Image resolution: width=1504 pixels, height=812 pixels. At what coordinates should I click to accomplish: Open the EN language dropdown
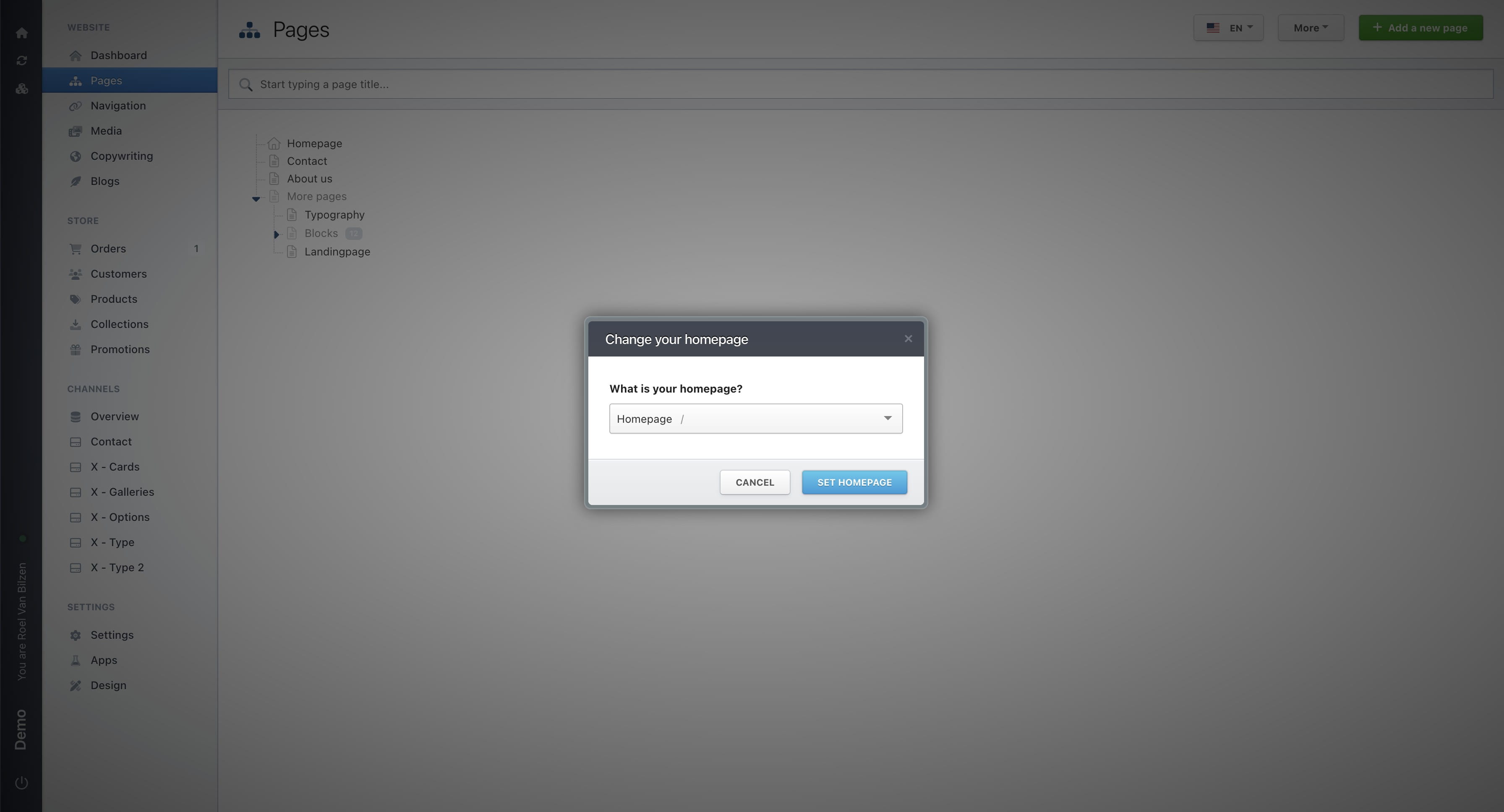click(x=1228, y=27)
